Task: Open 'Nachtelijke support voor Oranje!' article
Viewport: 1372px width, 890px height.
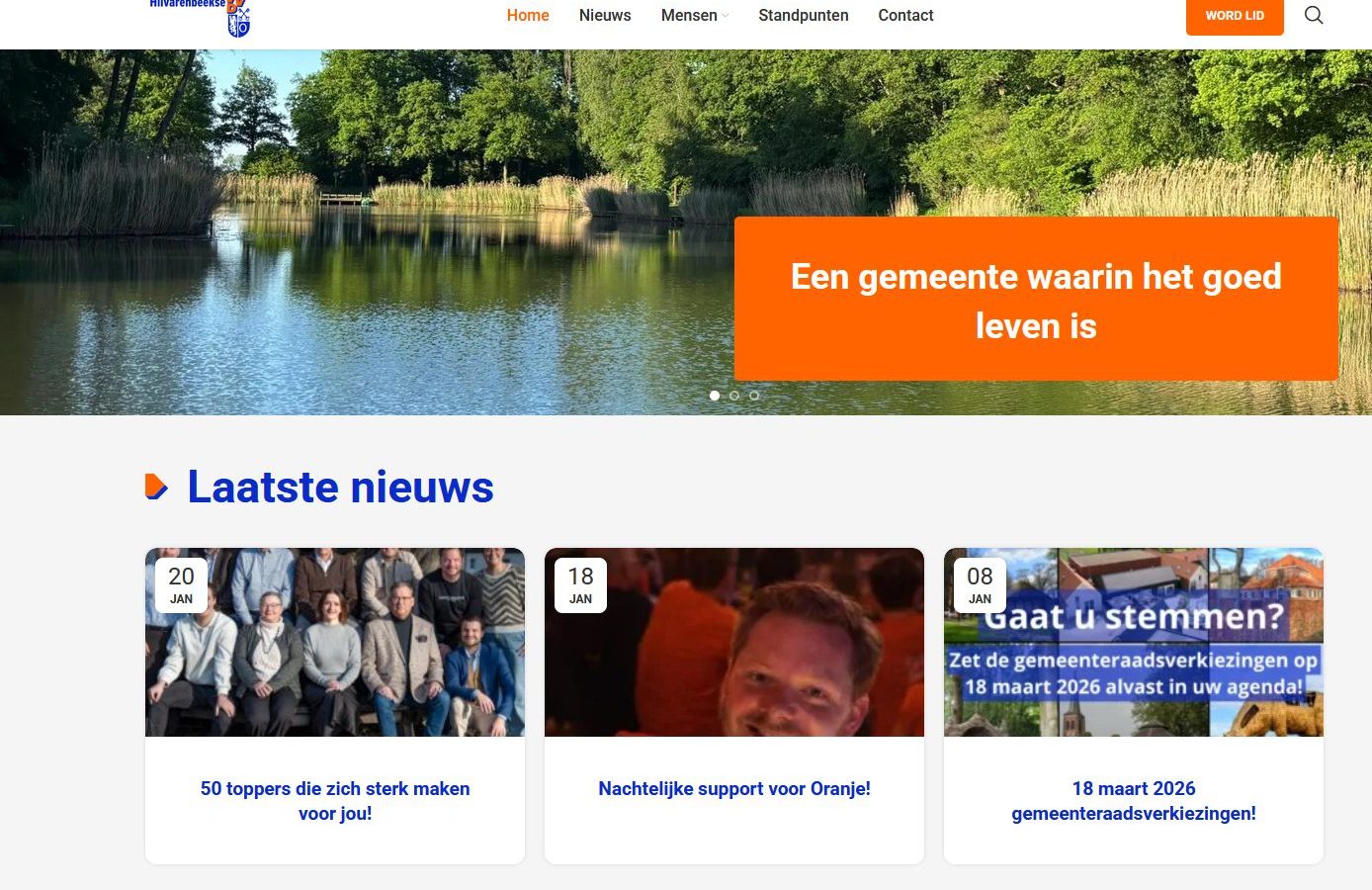Action: click(734, 789)
